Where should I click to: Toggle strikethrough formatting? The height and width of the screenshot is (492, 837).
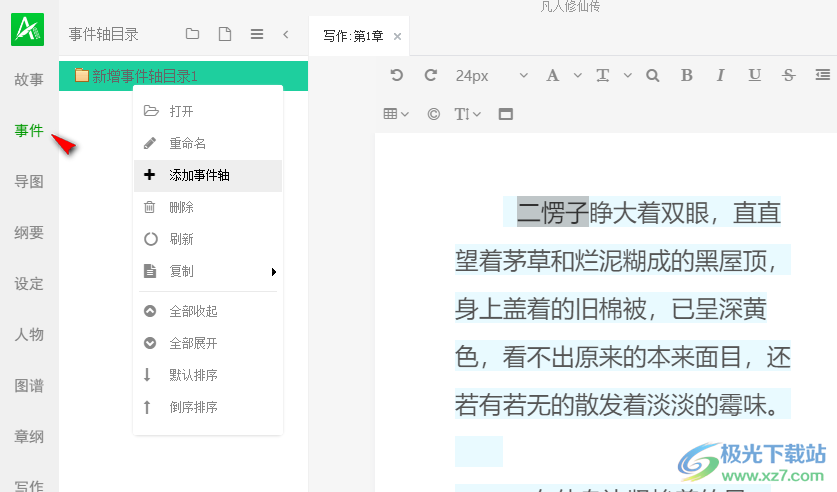click(x=788, y=75)
